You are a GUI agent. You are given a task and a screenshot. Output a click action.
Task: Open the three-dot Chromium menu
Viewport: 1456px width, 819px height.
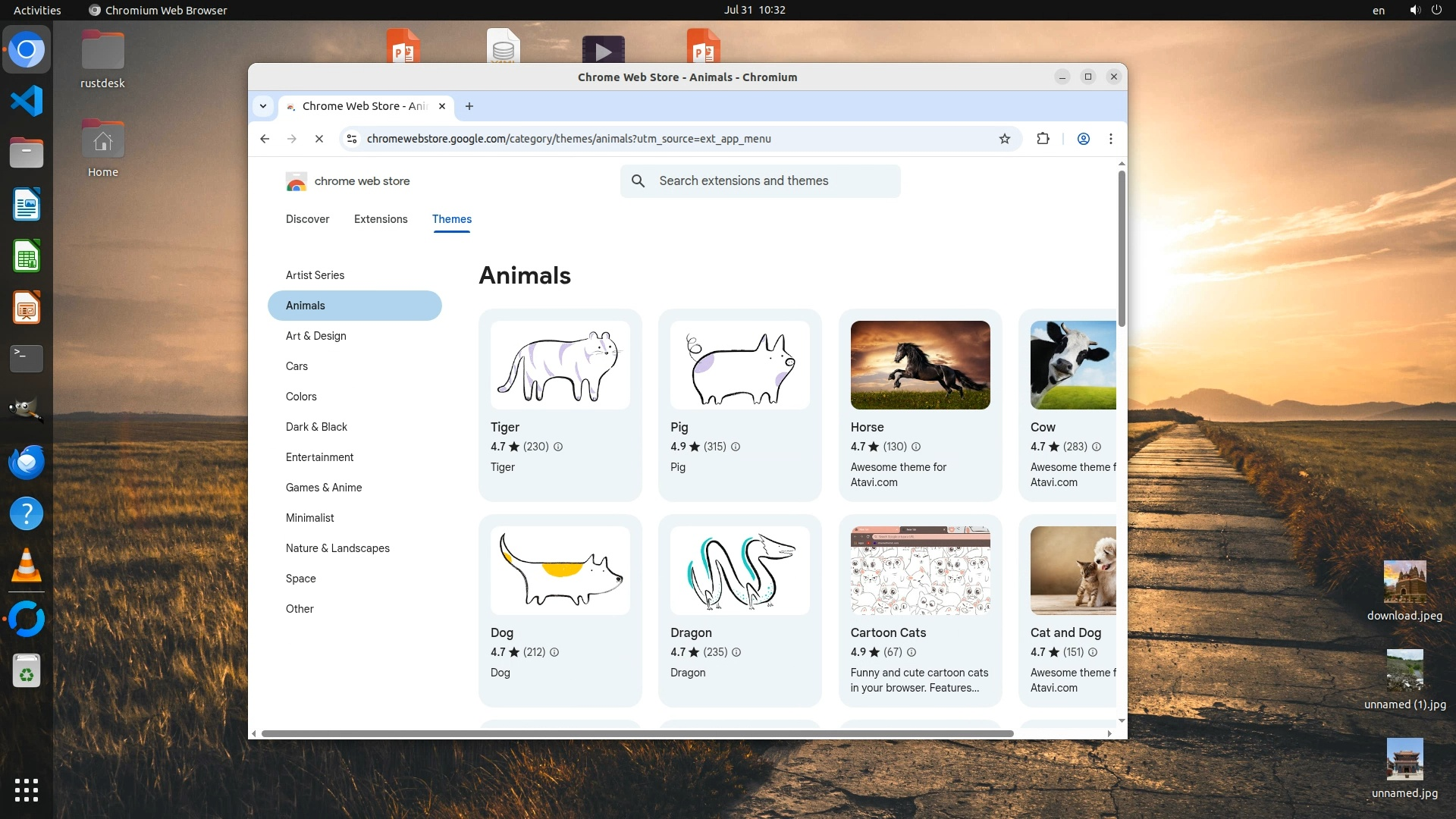(x=1111, y=139)
